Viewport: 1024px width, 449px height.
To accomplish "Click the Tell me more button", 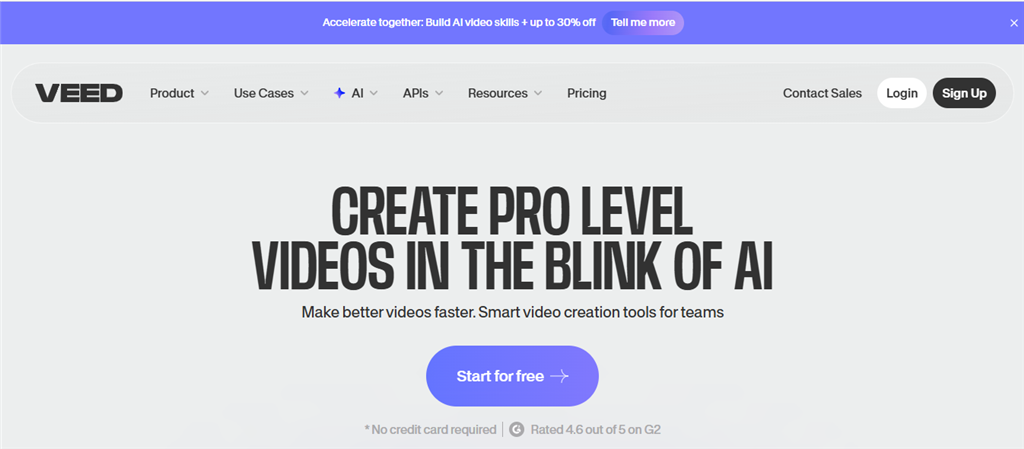I will point(643,22).
